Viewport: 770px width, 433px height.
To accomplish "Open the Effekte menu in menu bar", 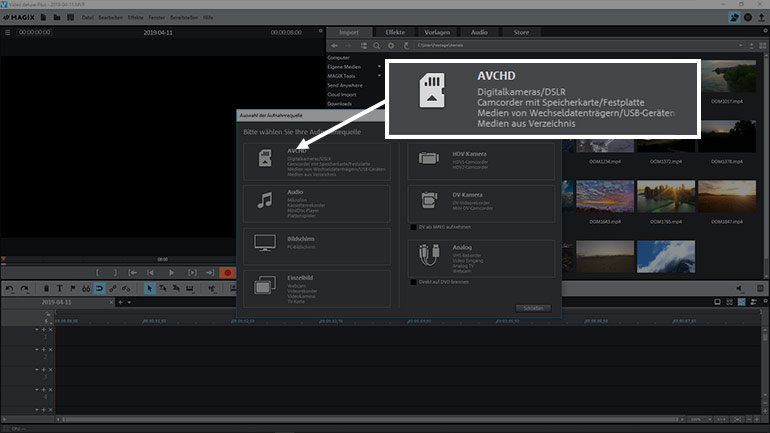I will coord(136,18).
